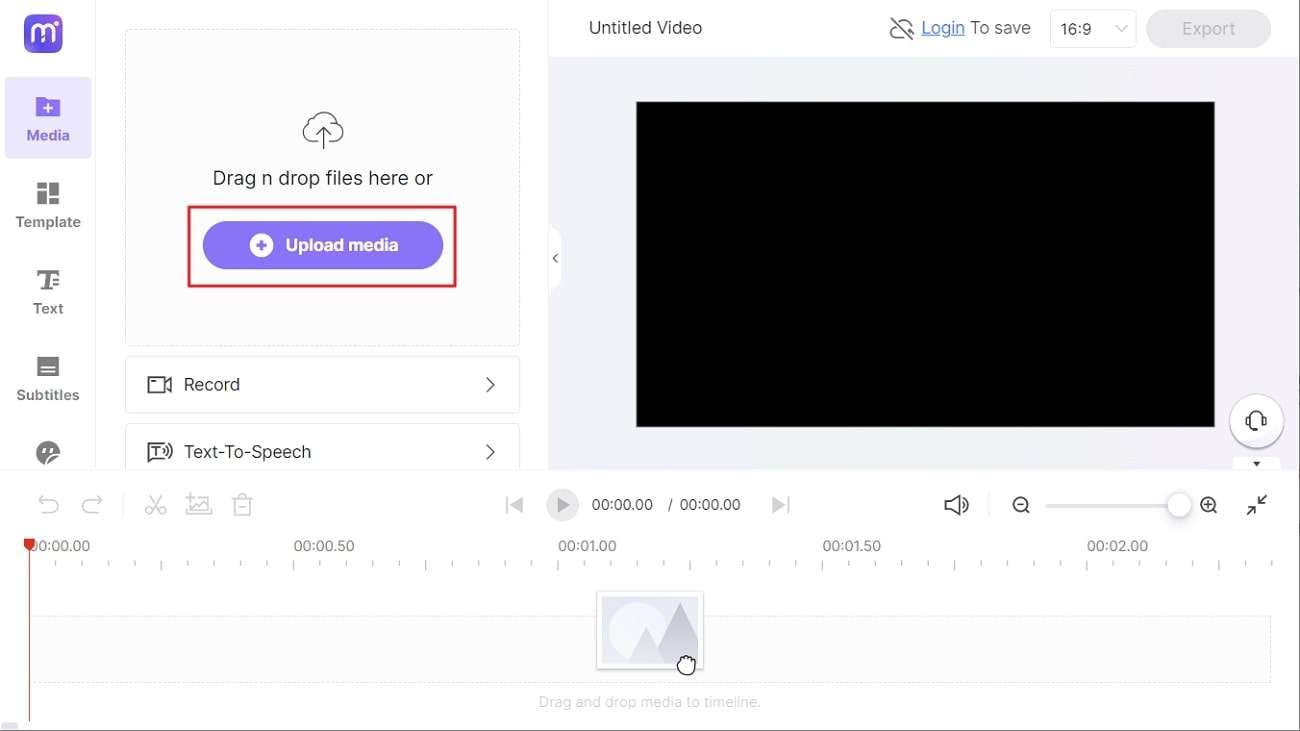Screen dimensions: 1300x731
Task: Open the 16:9 aspect ratio dropdown
Action: click(x=1092, y=28)
